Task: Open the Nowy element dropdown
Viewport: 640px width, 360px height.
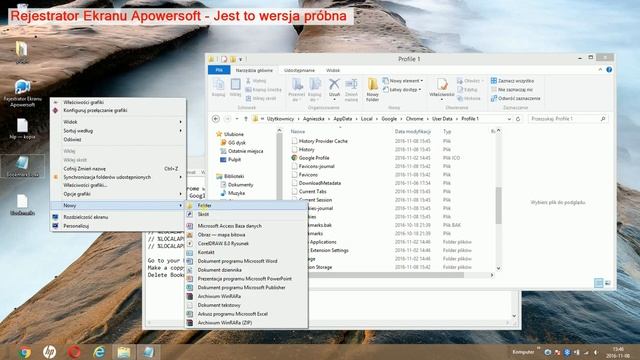Action: pyautogui.click(x=403, y=81)
